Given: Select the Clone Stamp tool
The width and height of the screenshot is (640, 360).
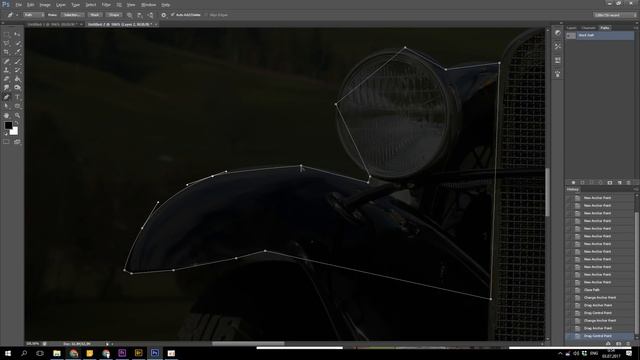Looking at the screenshot, I should click(6, 70).
